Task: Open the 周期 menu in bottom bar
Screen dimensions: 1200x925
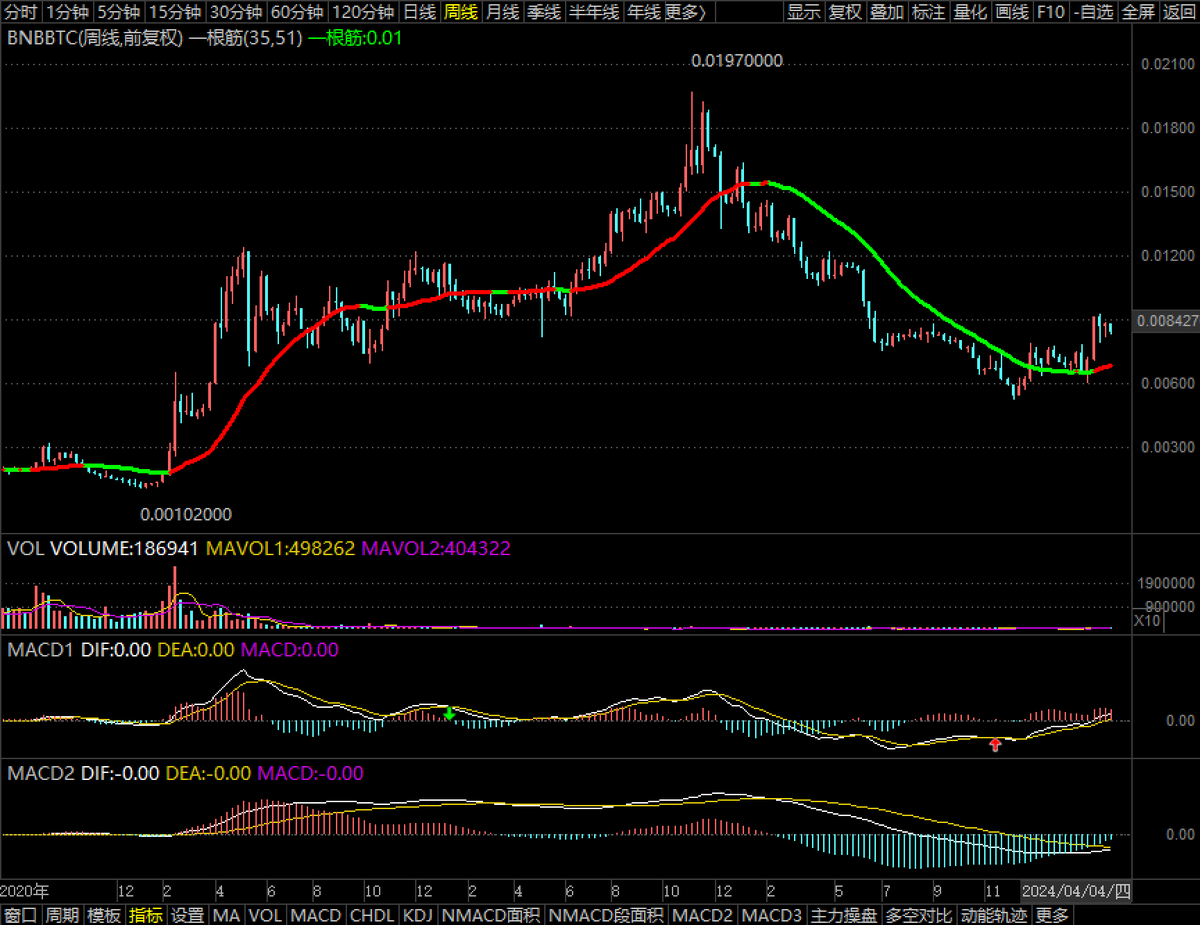Action: pos(62,915)
